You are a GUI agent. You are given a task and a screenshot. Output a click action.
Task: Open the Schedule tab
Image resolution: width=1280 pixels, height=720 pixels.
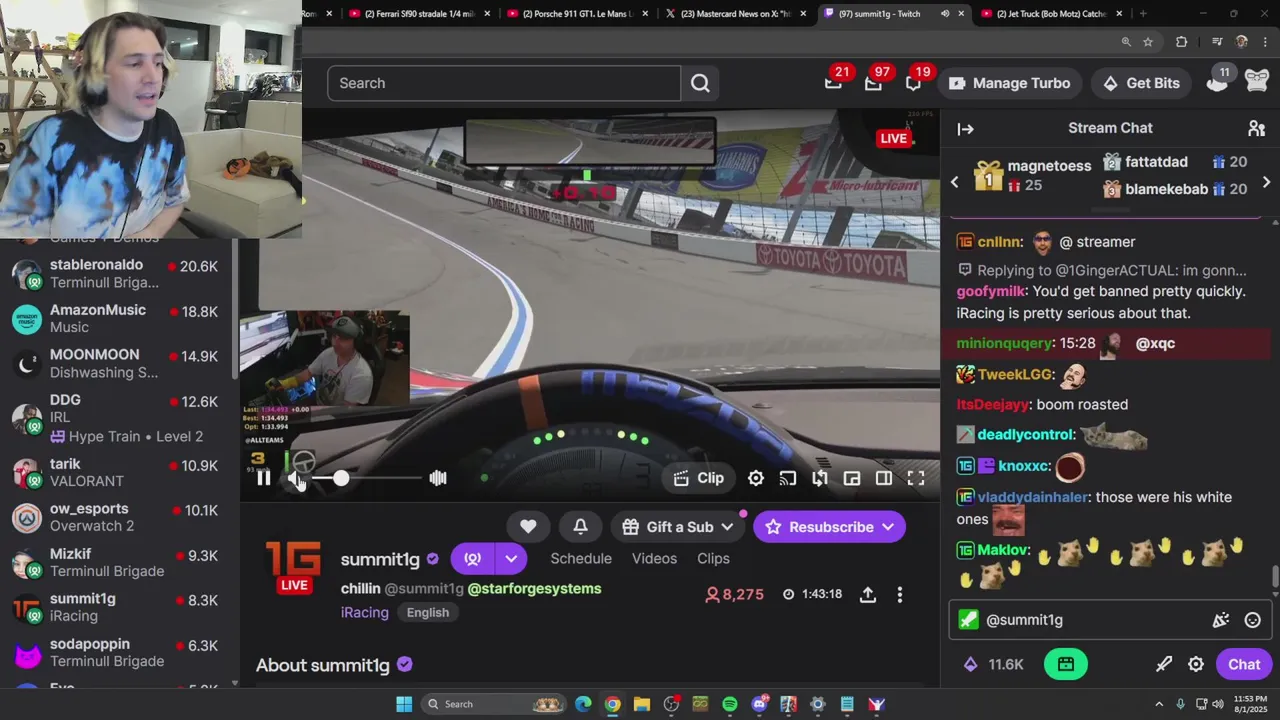[581, 558]
